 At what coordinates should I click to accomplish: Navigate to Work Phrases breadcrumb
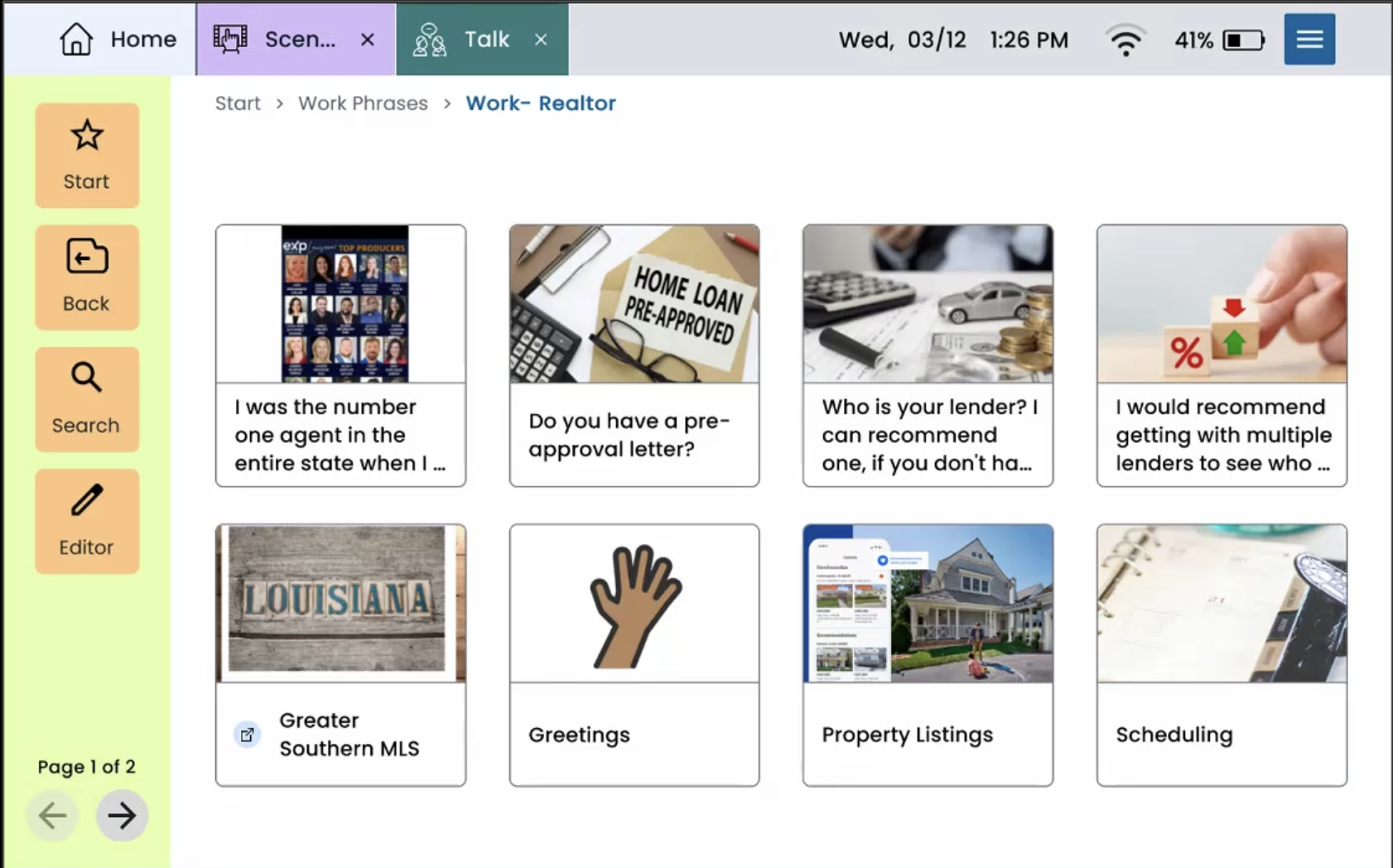pos(363,104)
